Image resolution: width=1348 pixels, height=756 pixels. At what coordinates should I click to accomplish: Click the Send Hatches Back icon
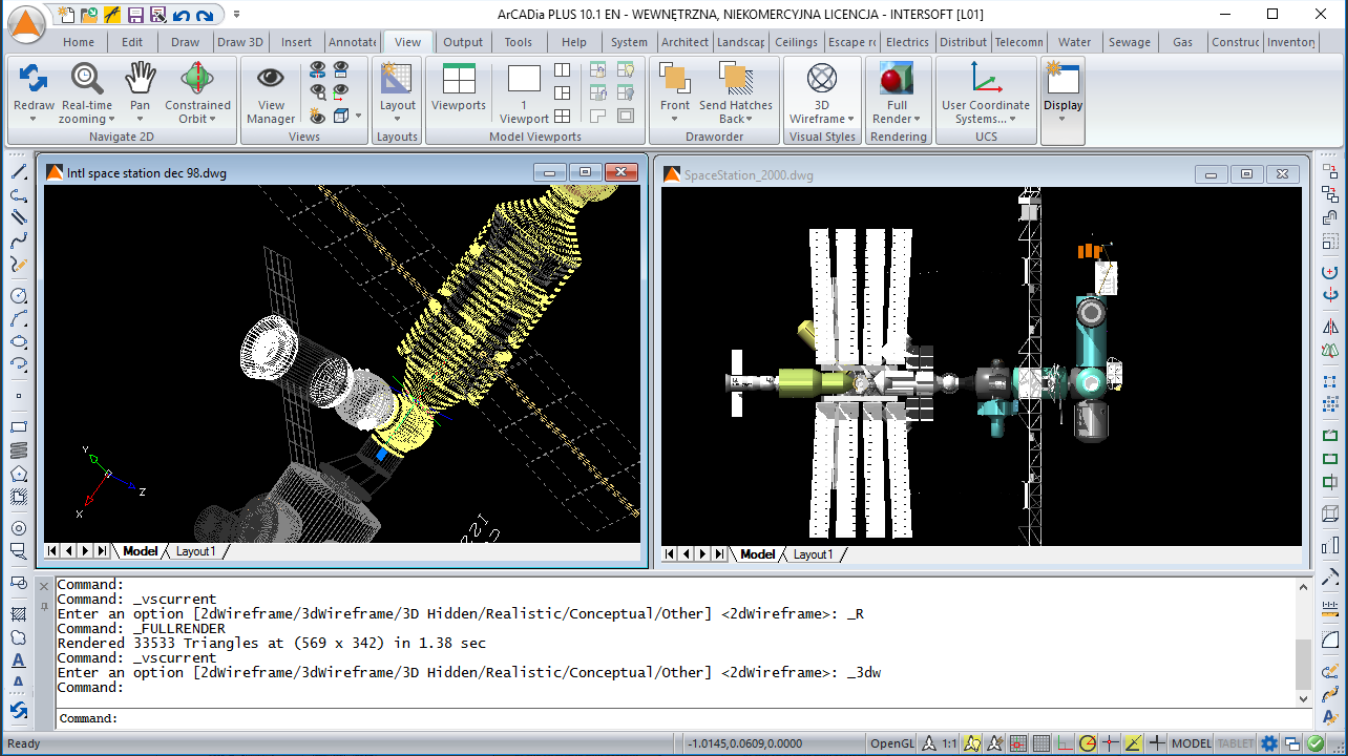(736, 79)
